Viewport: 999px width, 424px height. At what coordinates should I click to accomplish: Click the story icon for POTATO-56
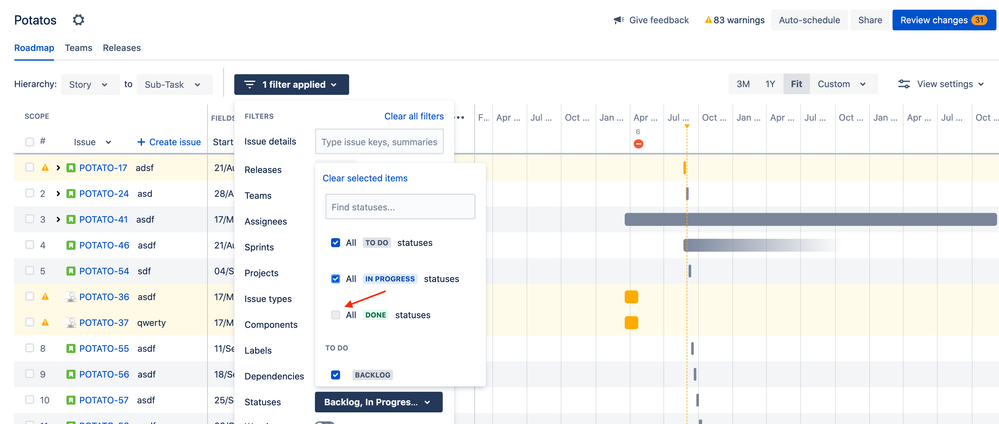71,374
